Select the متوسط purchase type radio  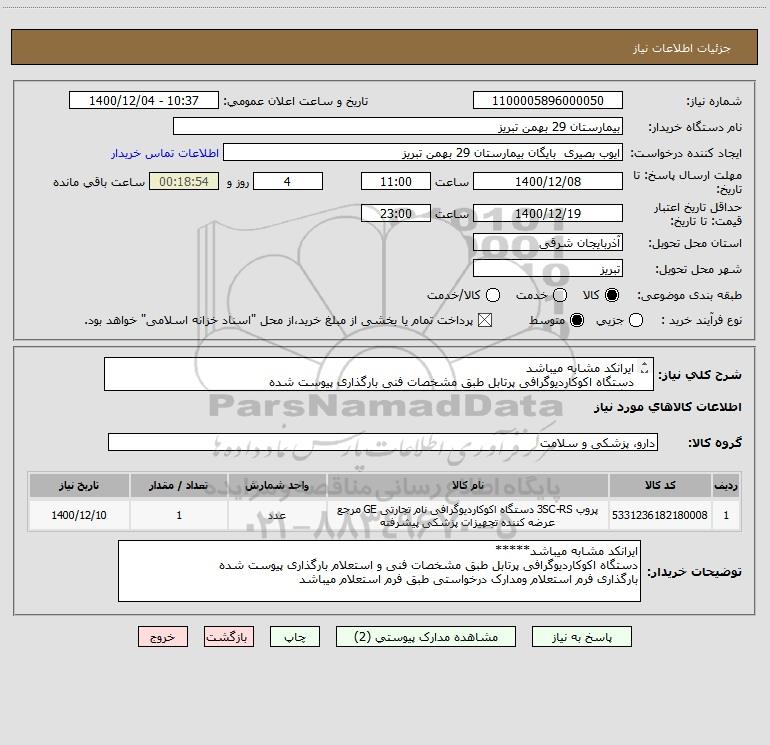point(577,321)
